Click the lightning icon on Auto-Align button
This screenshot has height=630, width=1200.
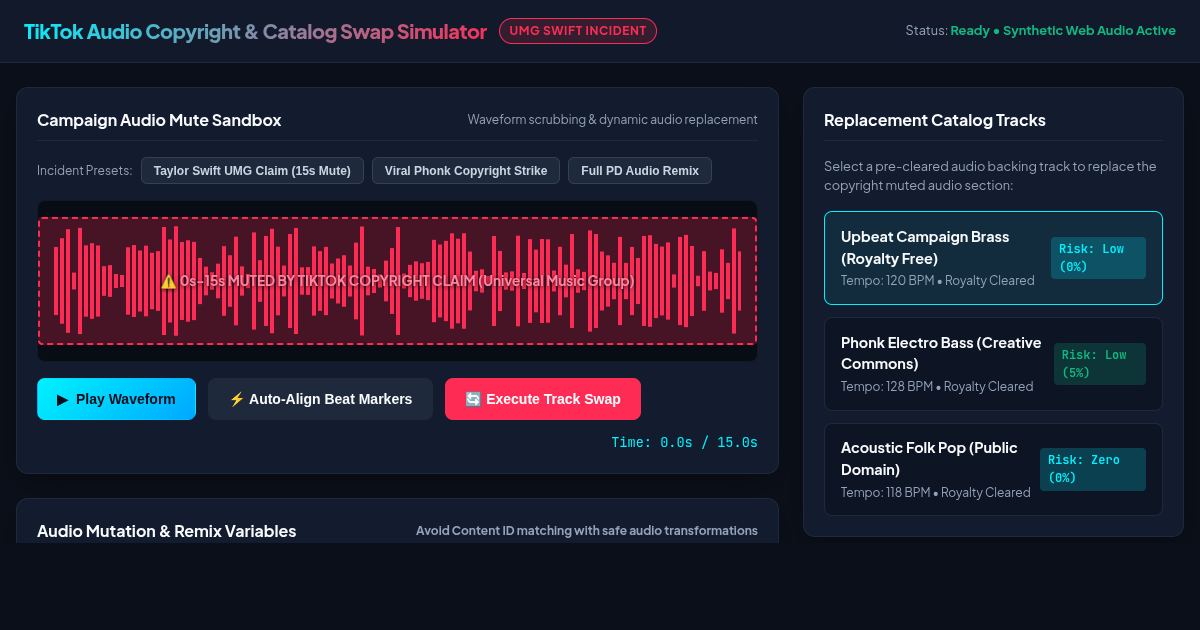[237, 399]
